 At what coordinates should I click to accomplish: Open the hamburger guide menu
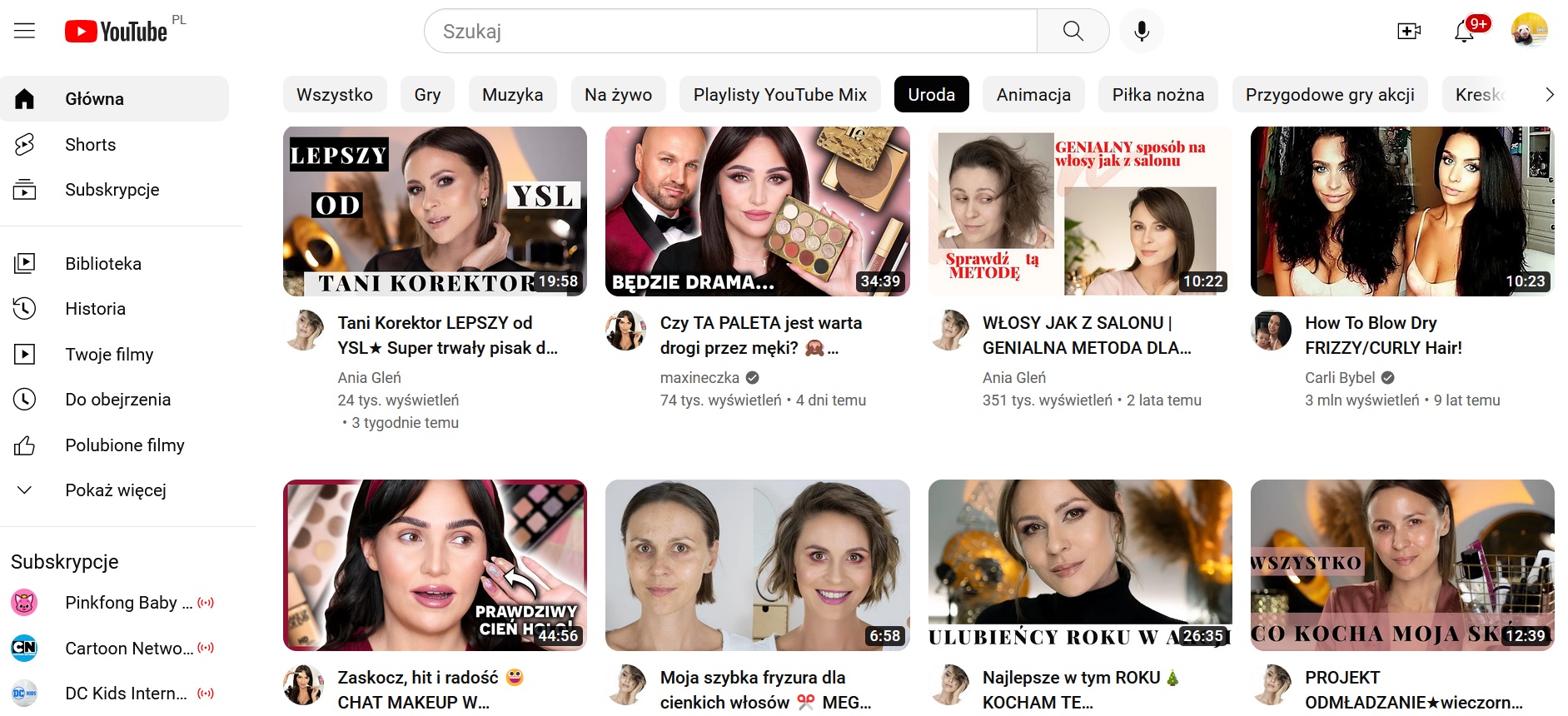click(25, 32)
